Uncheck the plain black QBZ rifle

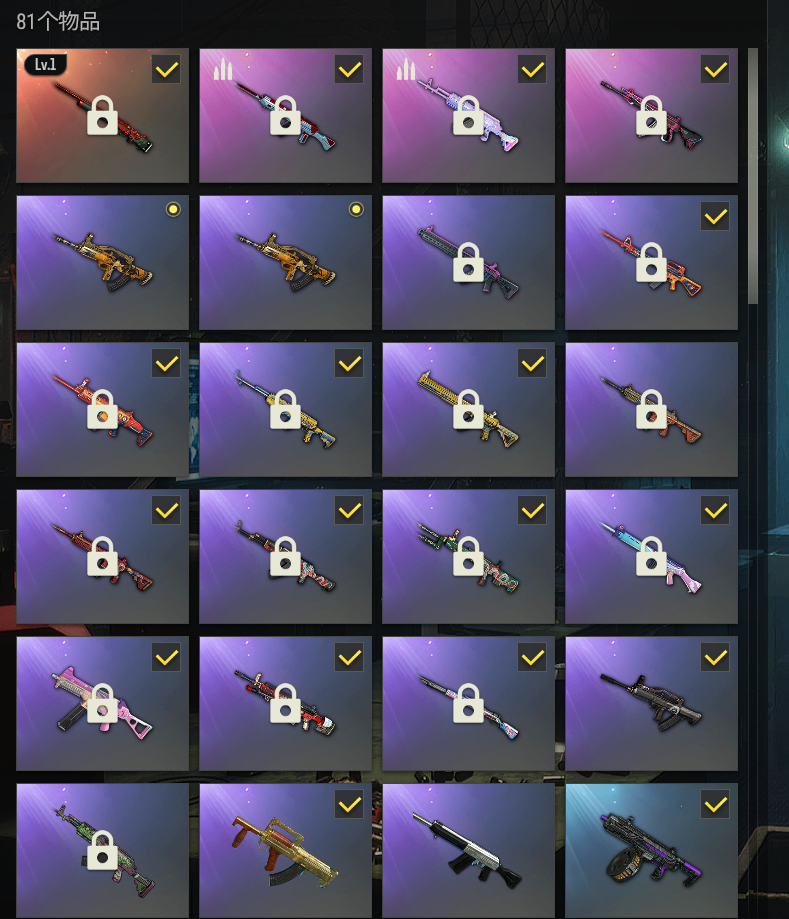tap(715, 658)
